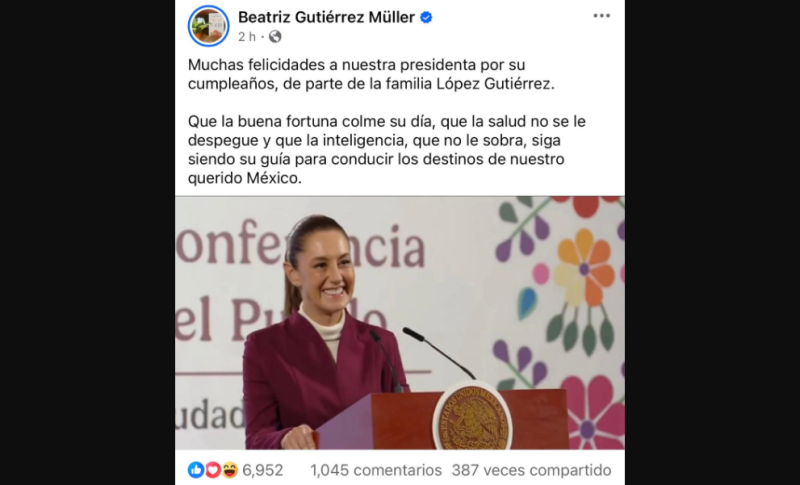Click the birthday greeting first paragraph text
800x485 pixels.
pyautogui.click(x=371, y=74)
